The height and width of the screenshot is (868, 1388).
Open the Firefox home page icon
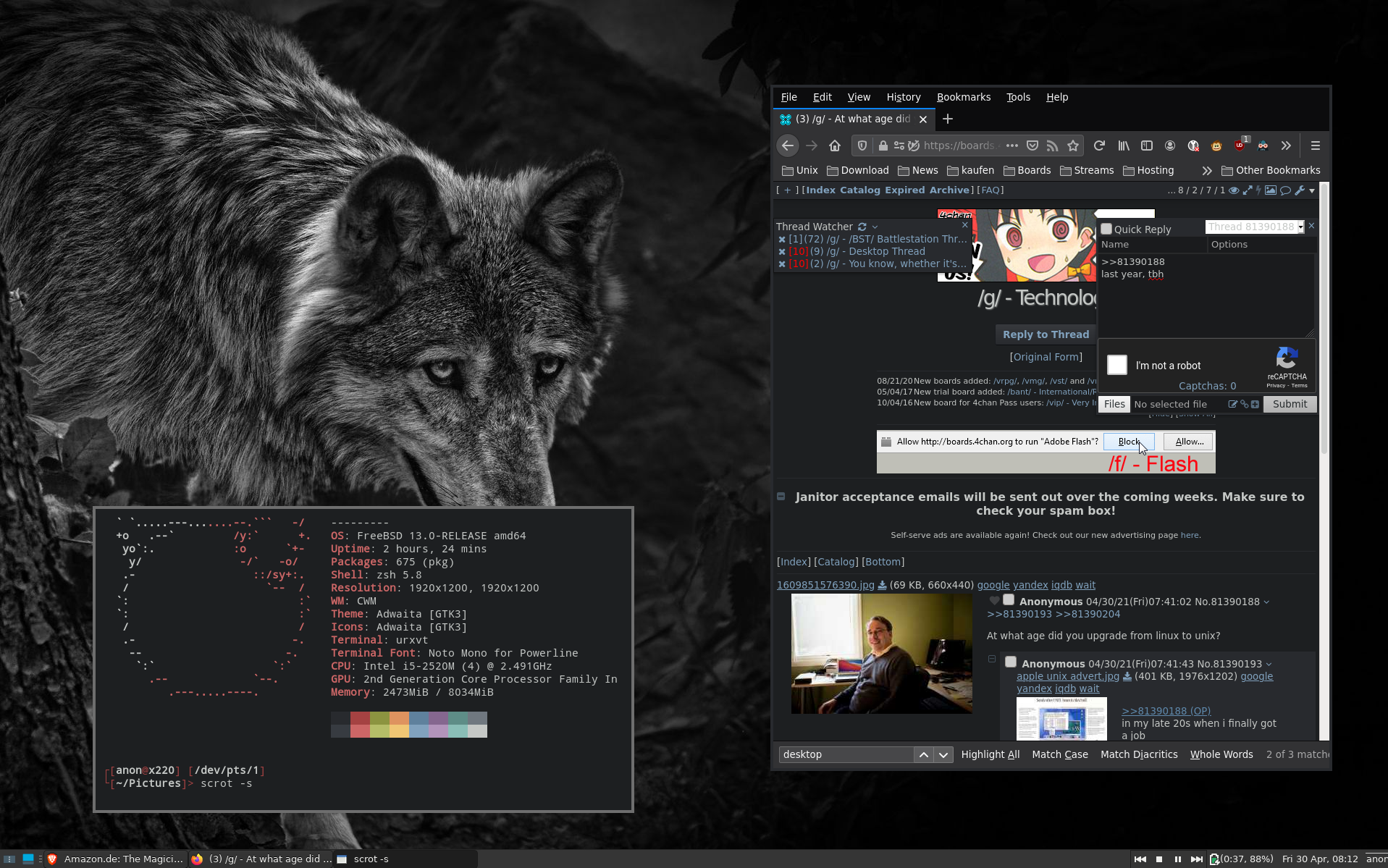[x=835, y=146]
